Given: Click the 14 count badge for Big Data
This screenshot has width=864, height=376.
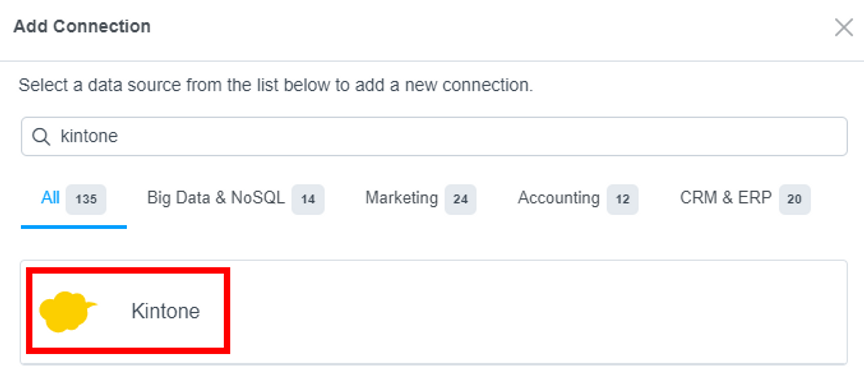Looking at the screenshot, I should pos(308,199).
